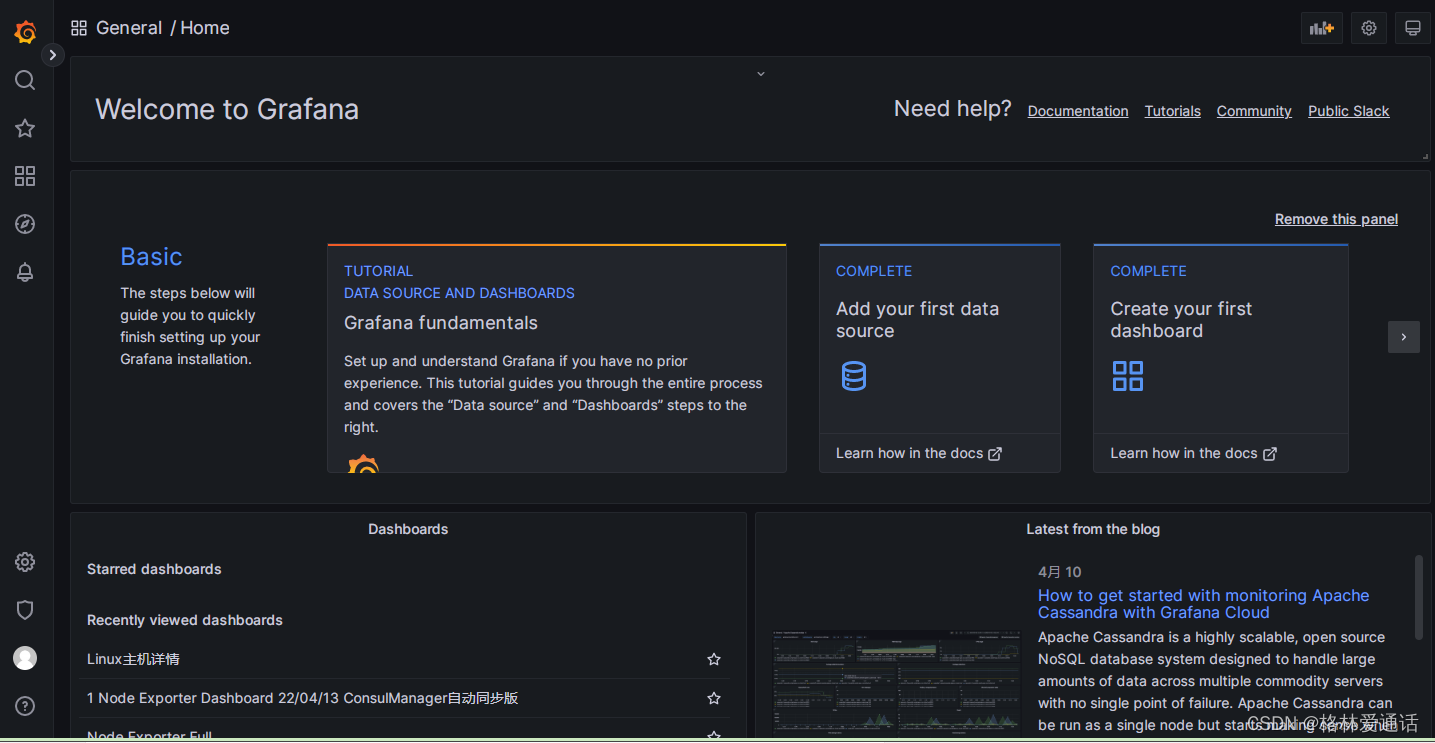Viewport: 1435px width, 743px height.
Task: Activate cycle view mode monitor icon
Action: point(1412,27)
